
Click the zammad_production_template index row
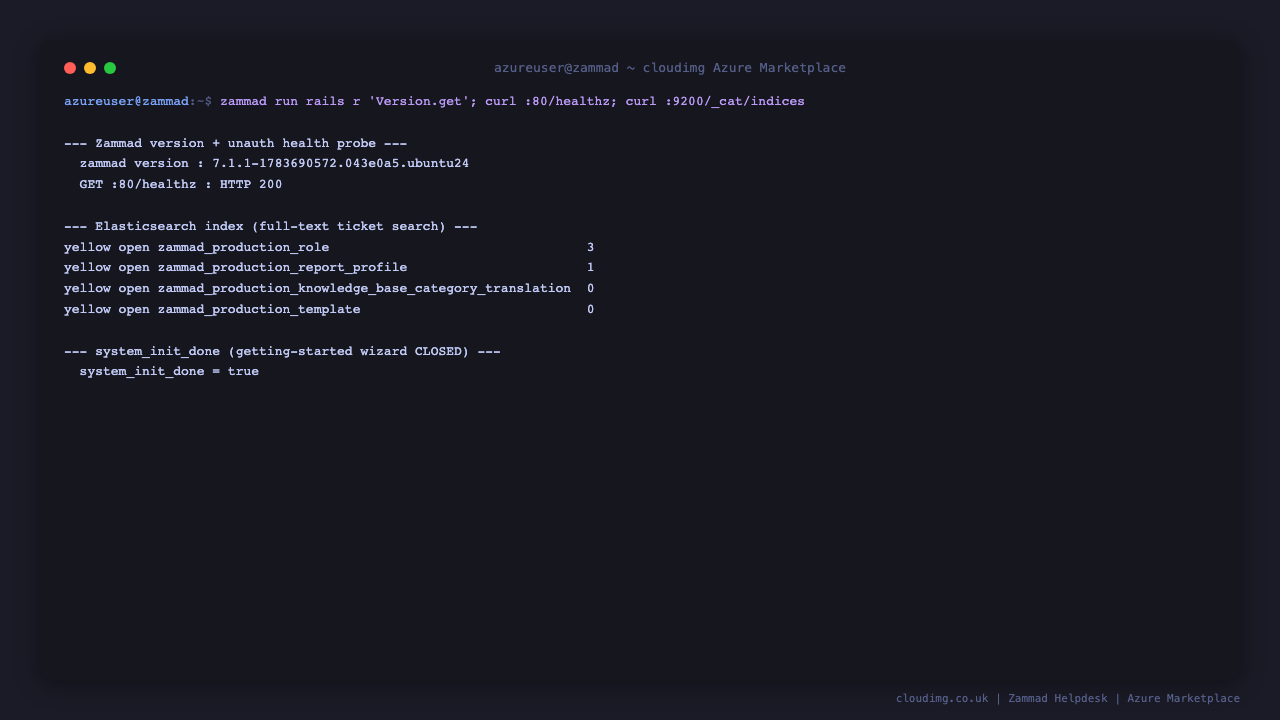click(x=329, y=309)
